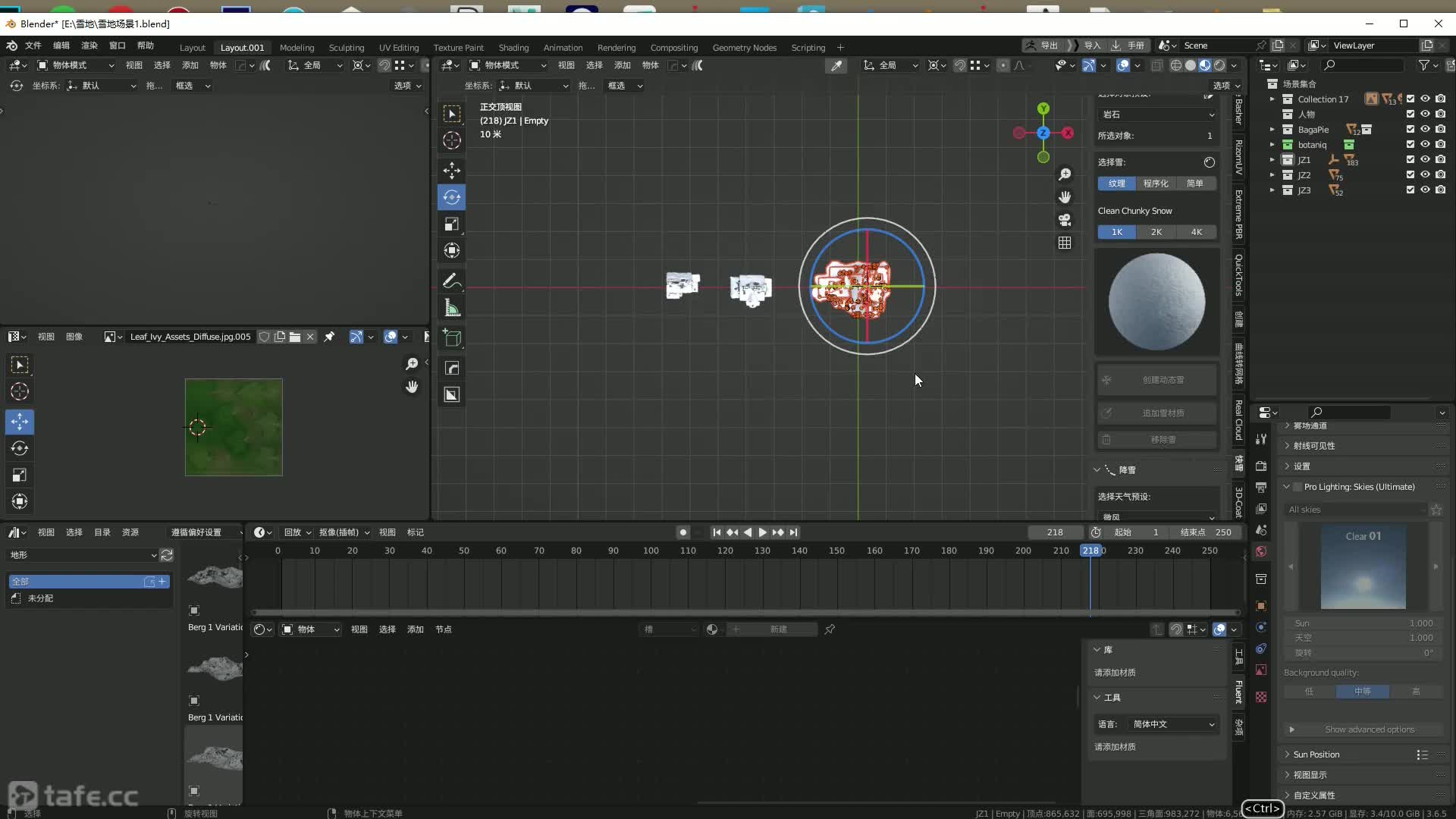The height and width of the screenshot is (819, 1456).
Task: Select the Select Box tool in 3D viewport
Action: coord(452,114)
